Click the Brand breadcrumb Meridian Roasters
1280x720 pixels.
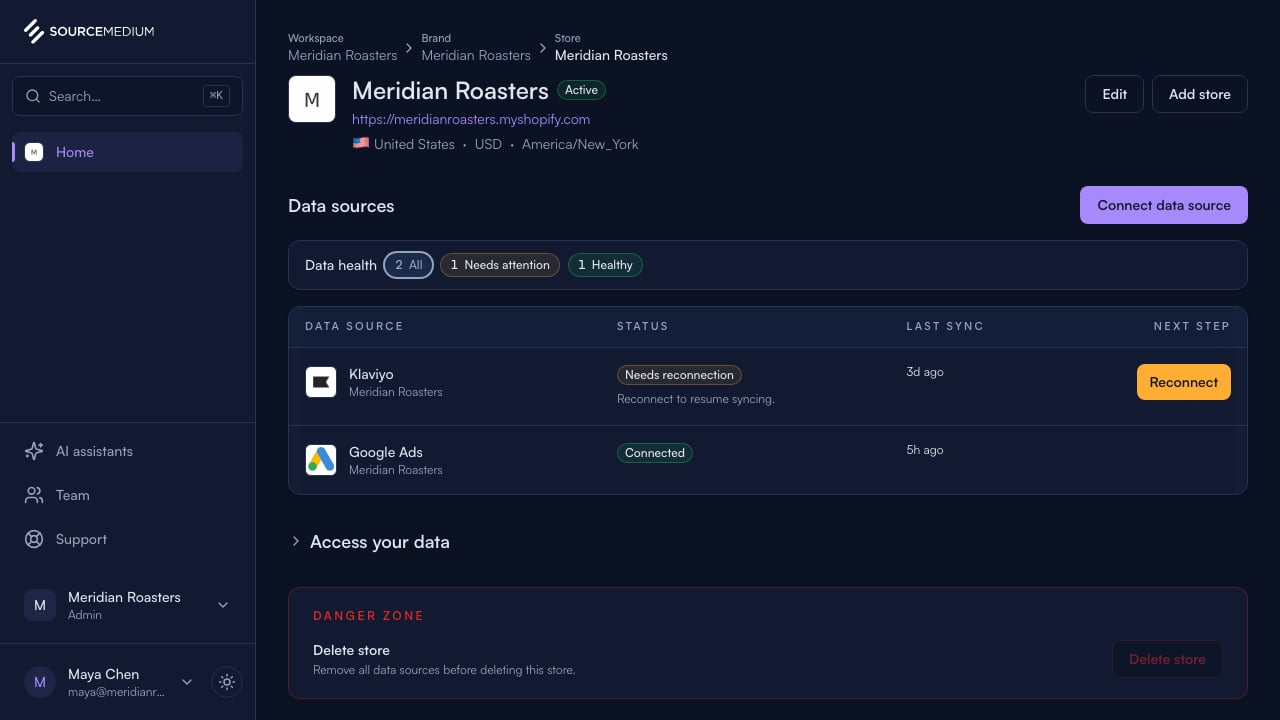pyautogui.click(x=476, y=55)
